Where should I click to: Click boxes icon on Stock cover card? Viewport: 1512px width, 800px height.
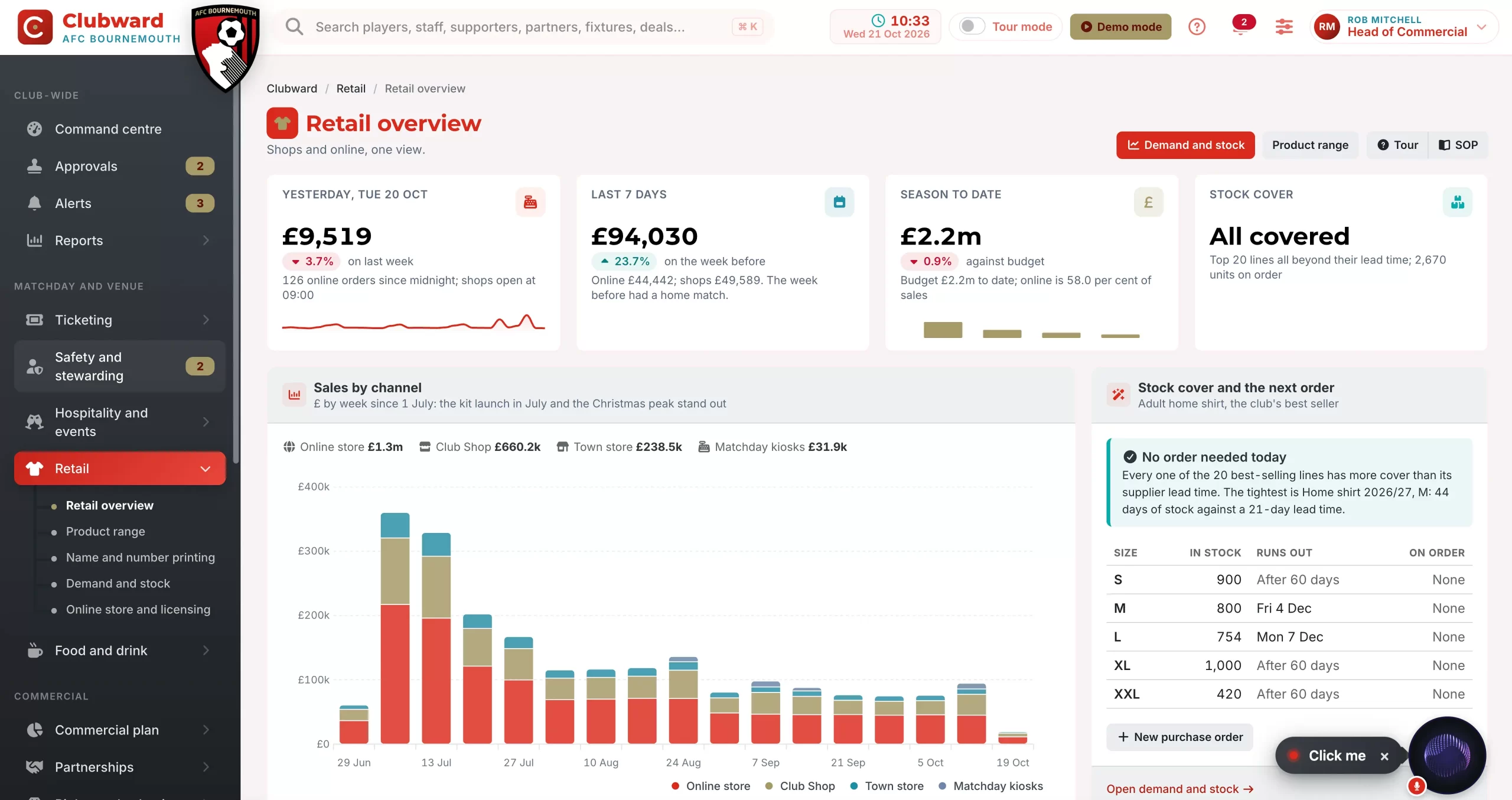coord(1457,202)
